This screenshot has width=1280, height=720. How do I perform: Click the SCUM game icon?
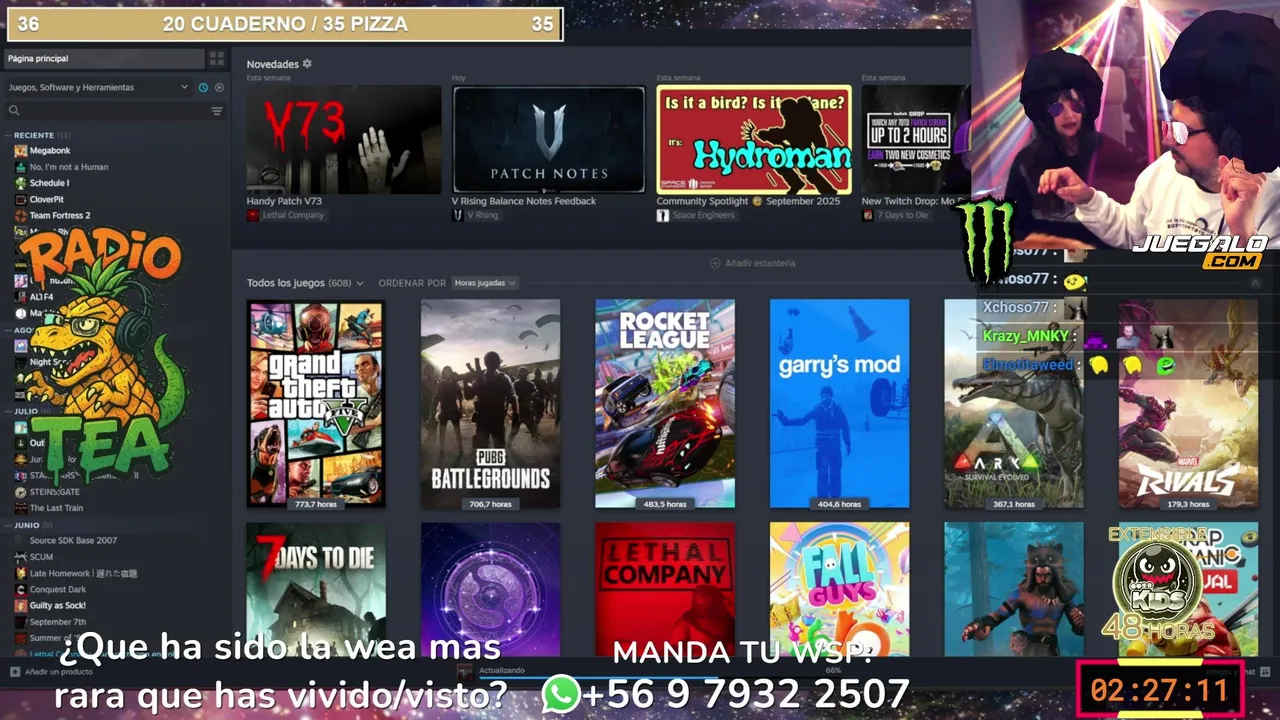click(x=20, y=557)
